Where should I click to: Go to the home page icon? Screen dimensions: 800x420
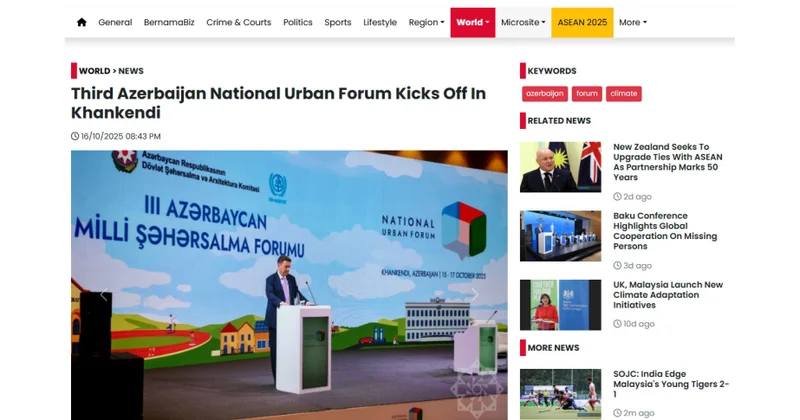click(82, 22)
